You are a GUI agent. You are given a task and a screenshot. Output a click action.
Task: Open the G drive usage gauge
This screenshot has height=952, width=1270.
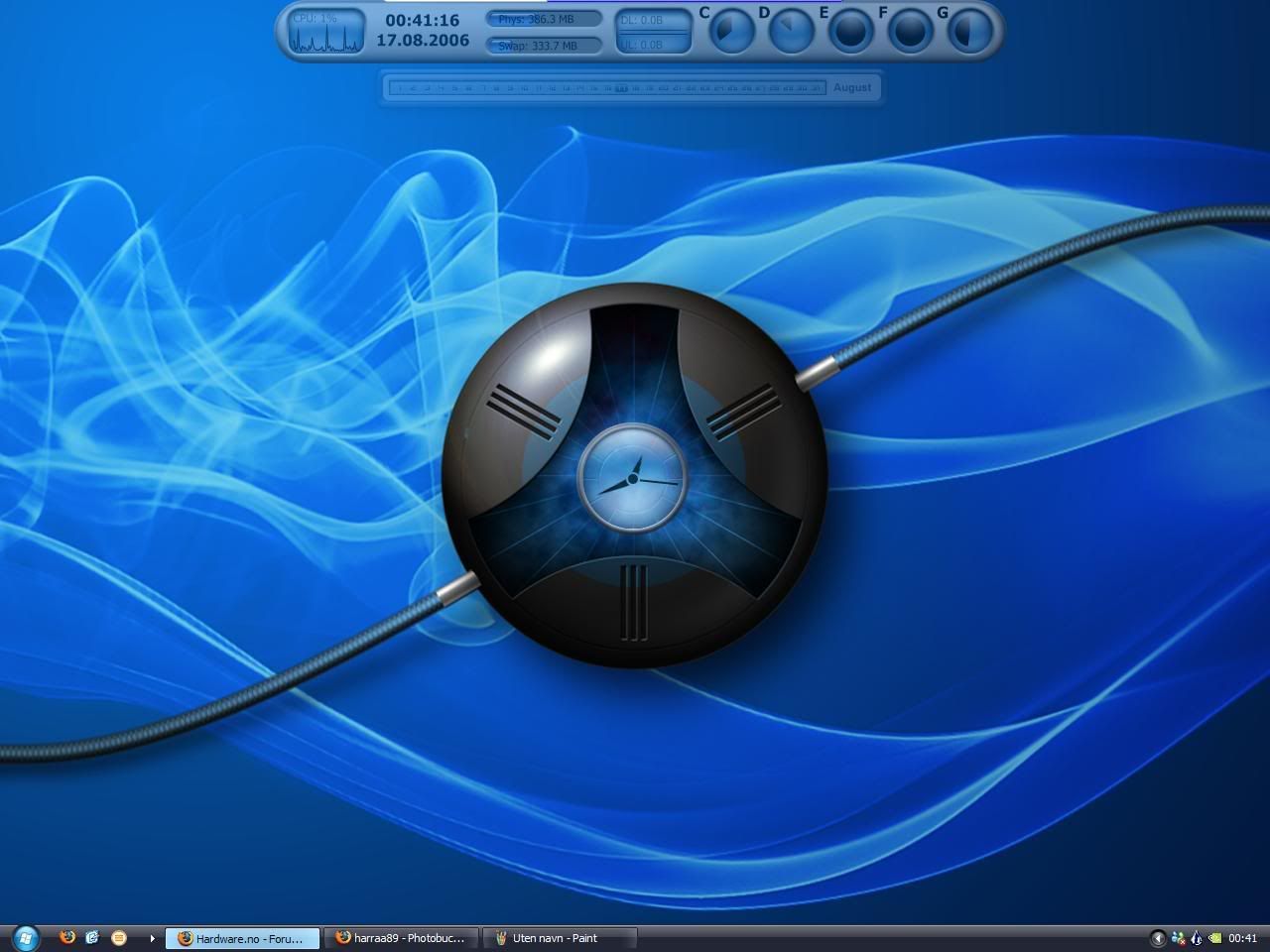[969, 32]
